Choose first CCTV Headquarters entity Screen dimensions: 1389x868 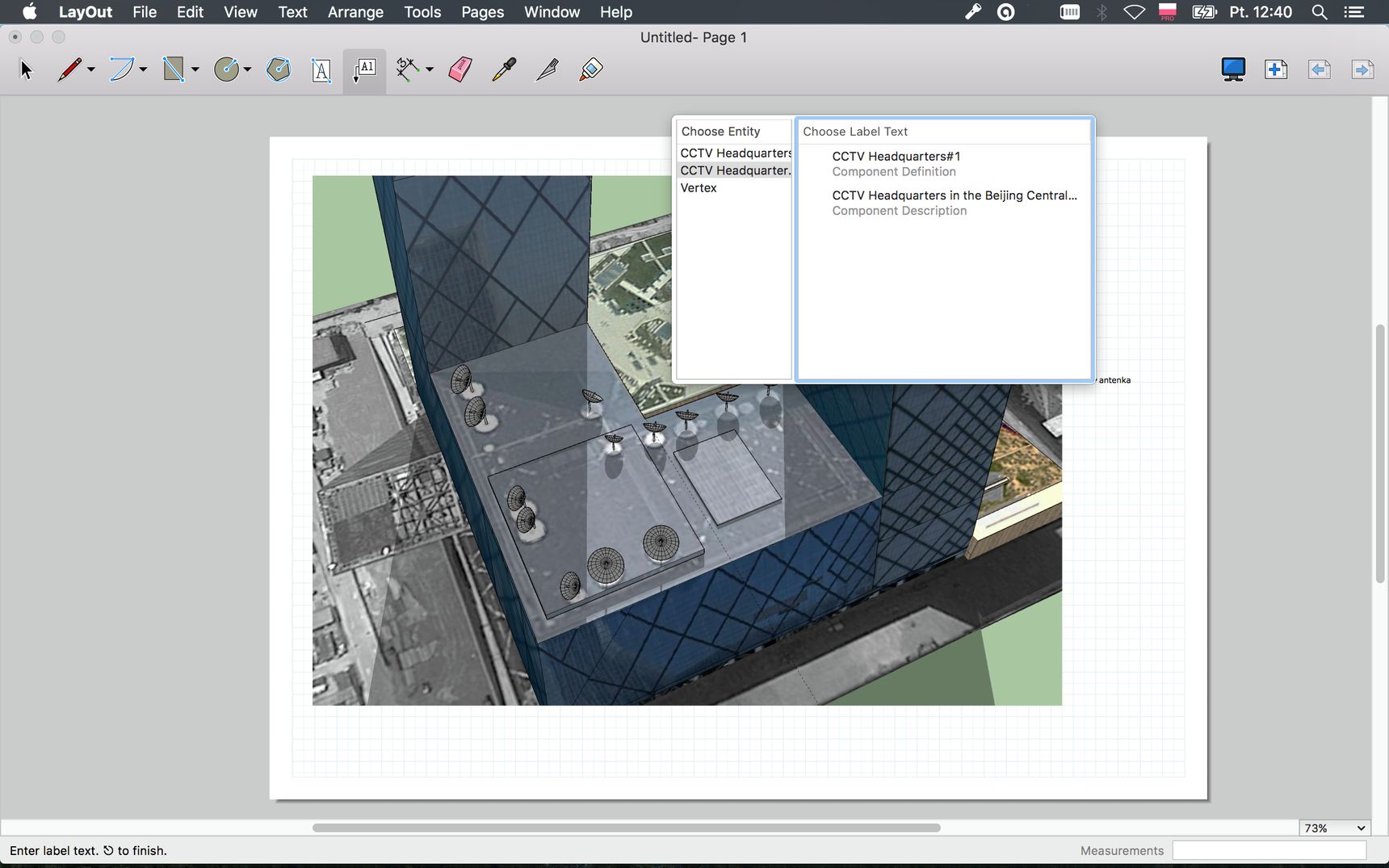(x=734, y=153)
